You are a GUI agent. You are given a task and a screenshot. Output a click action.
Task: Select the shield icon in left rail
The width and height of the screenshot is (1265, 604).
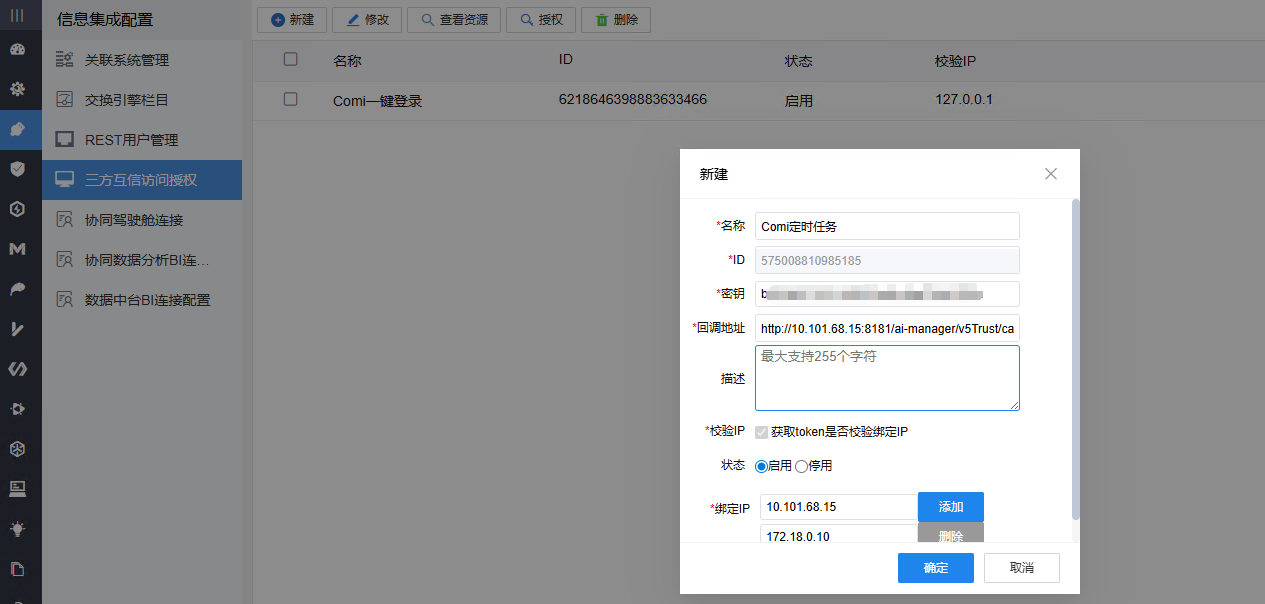pos(17,169)
